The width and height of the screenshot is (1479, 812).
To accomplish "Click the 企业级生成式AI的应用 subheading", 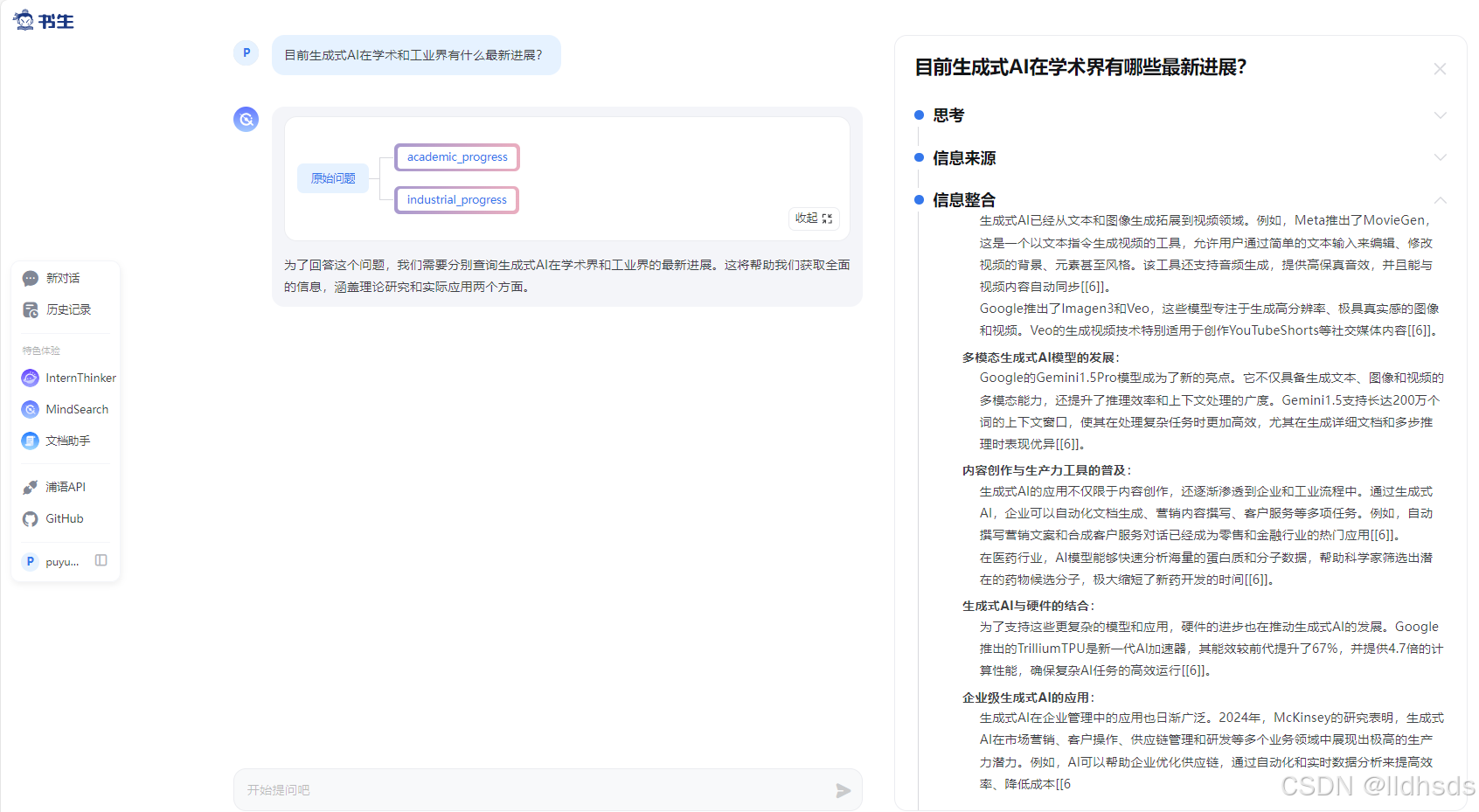I will [x=1029, y=697].
